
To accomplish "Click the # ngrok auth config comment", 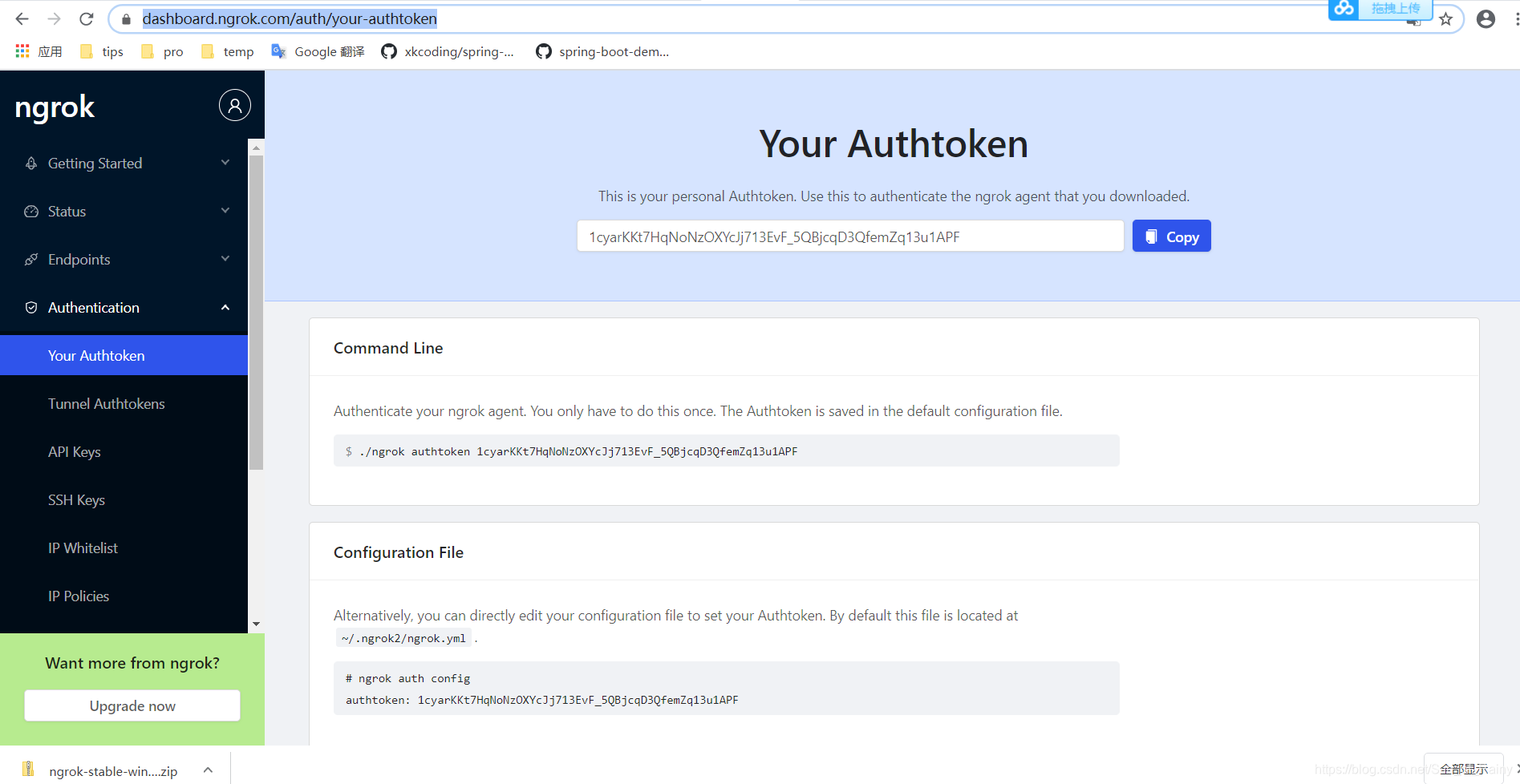I will (x=407, y=678).
